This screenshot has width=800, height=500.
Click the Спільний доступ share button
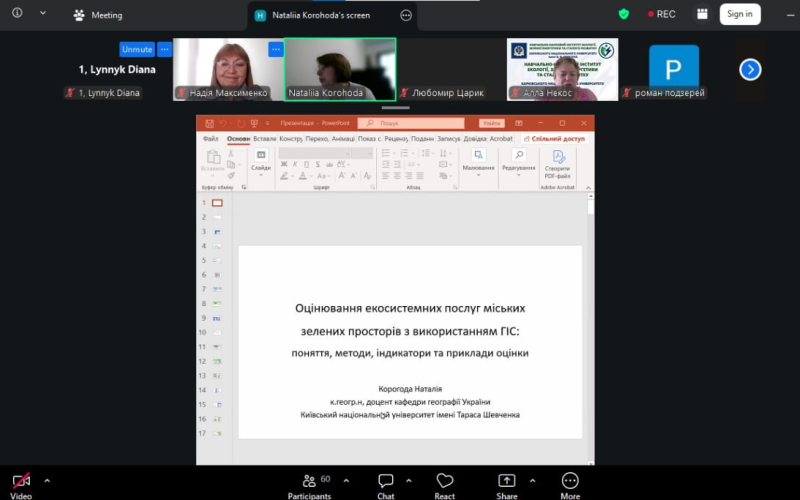(555, 139)
